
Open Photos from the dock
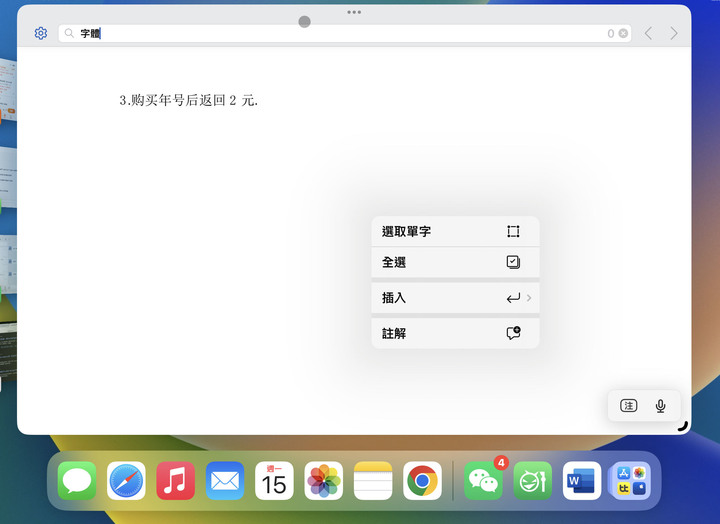click(324, 481)
